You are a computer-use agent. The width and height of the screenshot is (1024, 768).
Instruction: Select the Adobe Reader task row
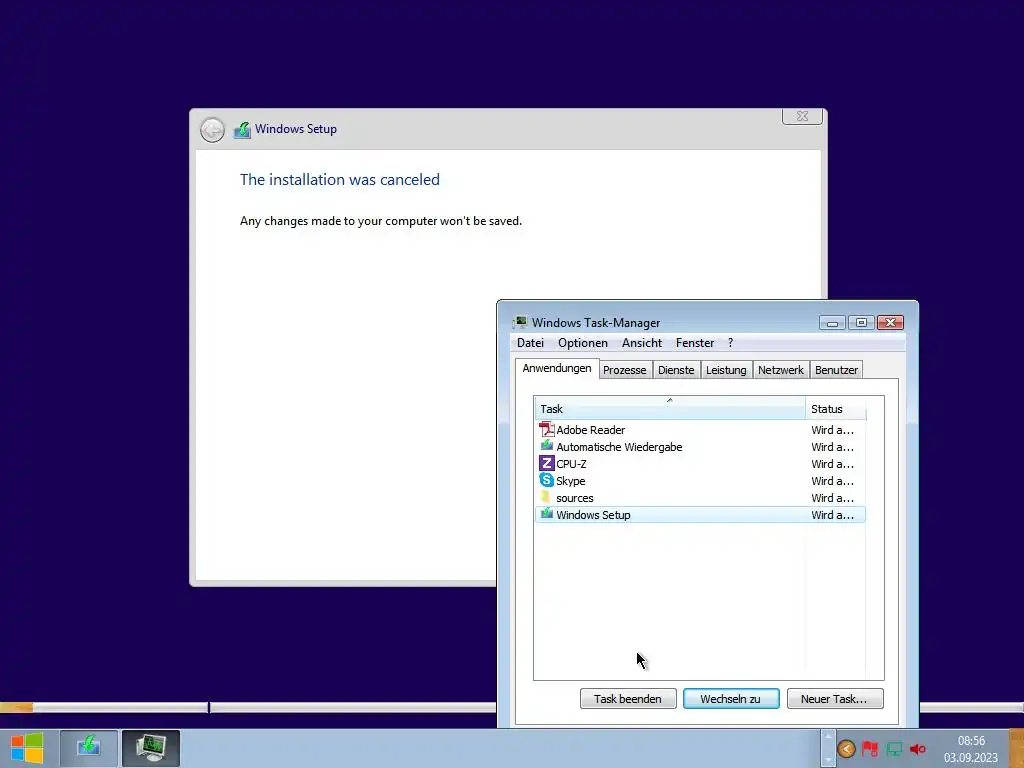pos(700,430)
